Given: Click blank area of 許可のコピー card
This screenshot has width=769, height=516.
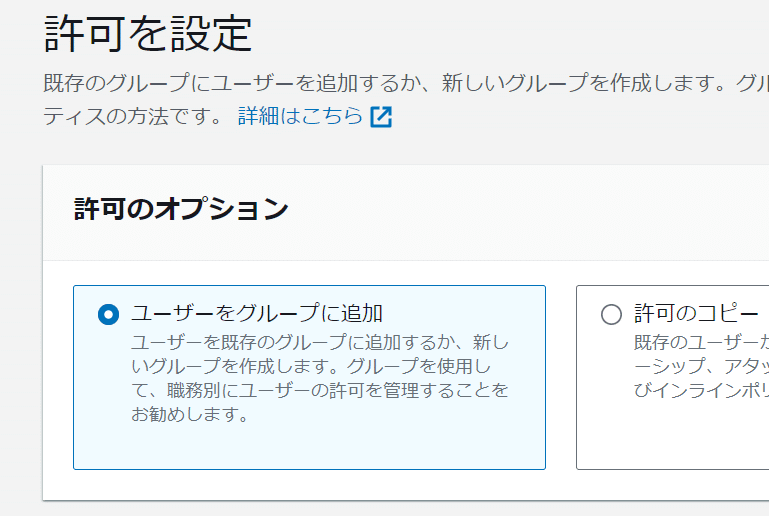Looking at the screenshot, I should (x=680, y=440).
